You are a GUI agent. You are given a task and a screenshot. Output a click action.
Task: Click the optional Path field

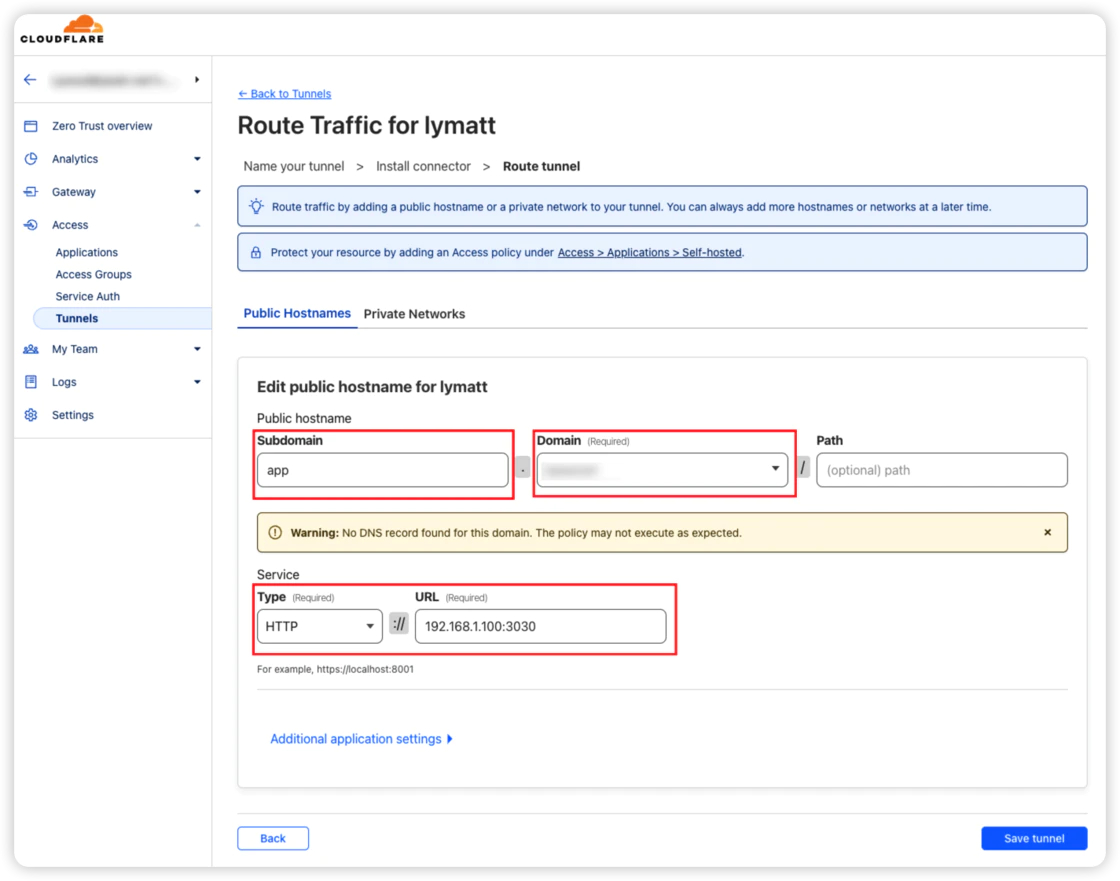(x=941, y=469)
